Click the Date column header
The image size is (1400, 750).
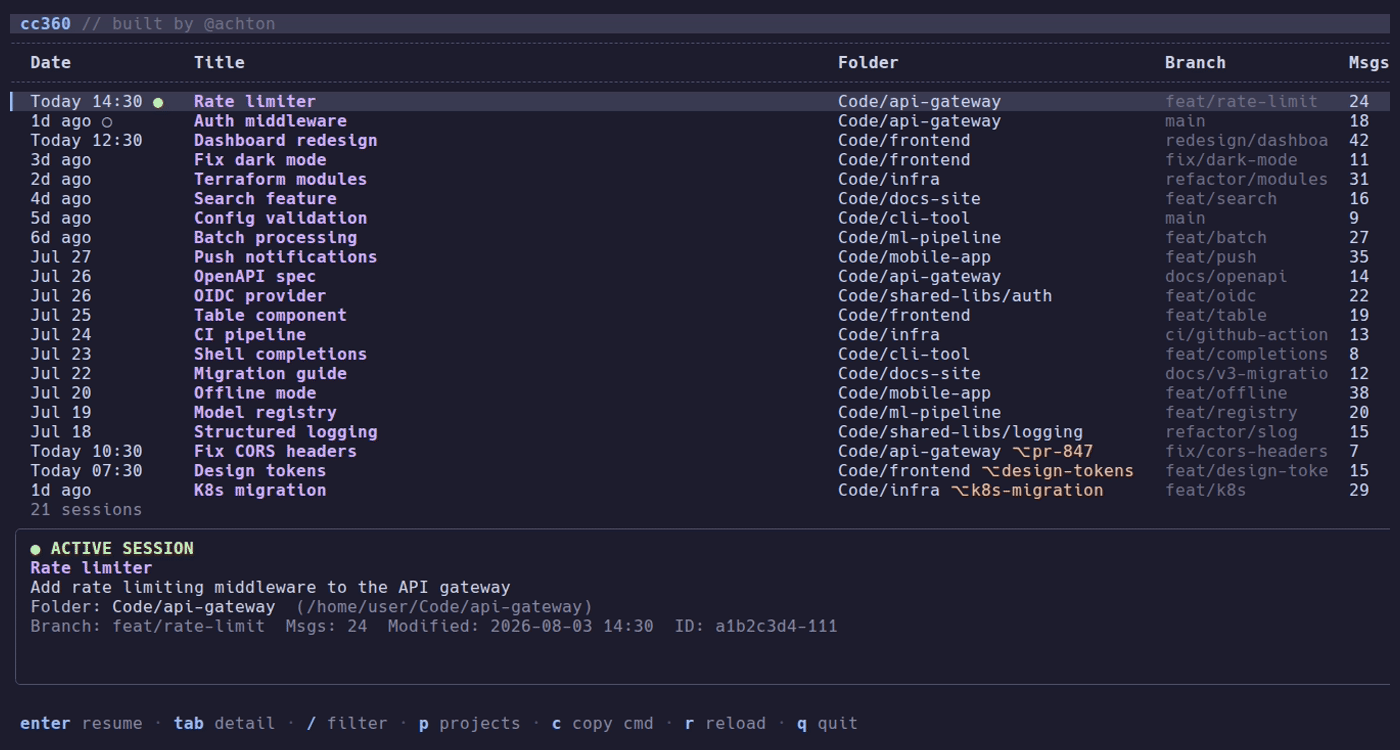click(51, 62)
